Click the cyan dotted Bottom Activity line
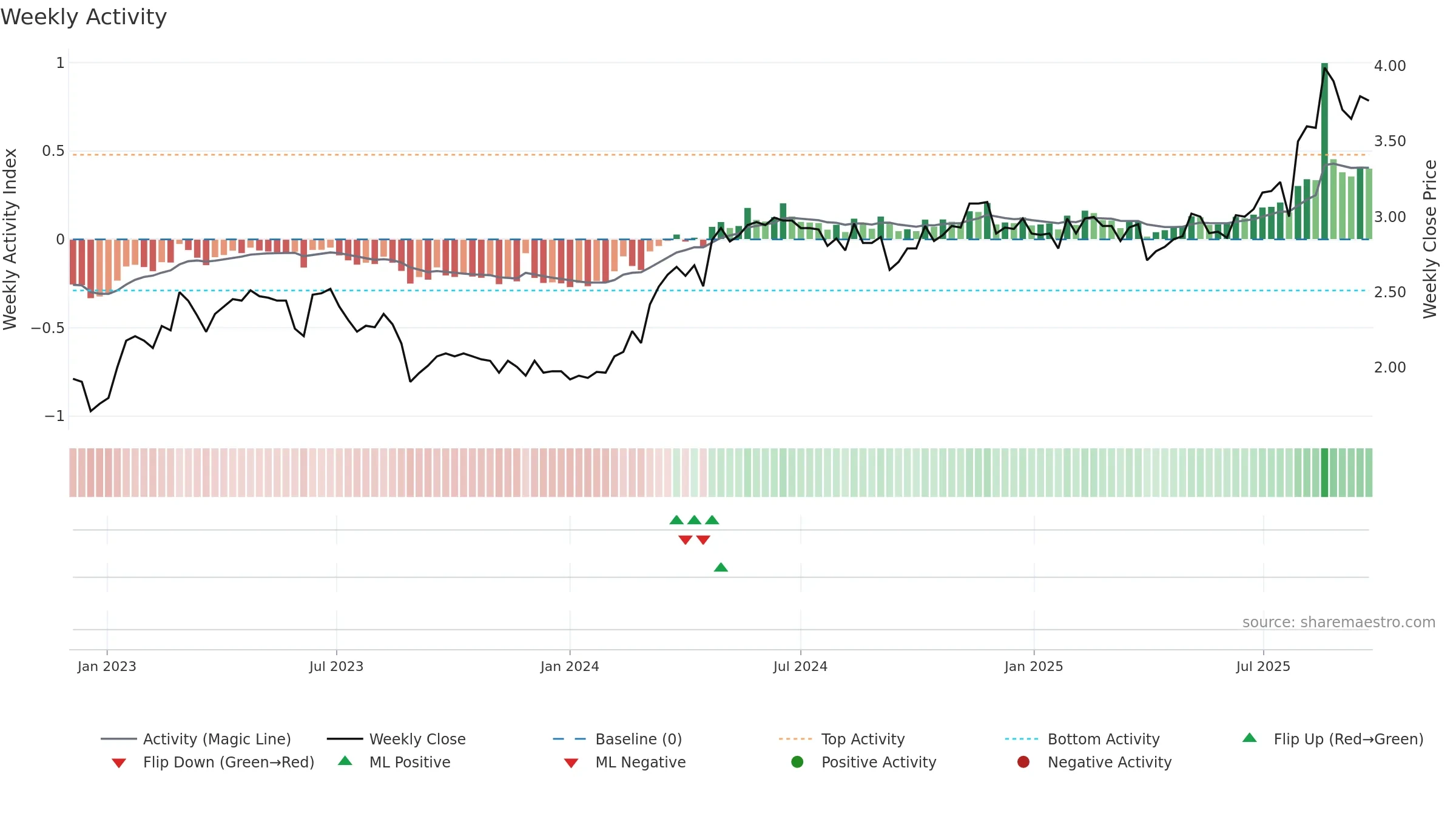 [x=721, y=291]
